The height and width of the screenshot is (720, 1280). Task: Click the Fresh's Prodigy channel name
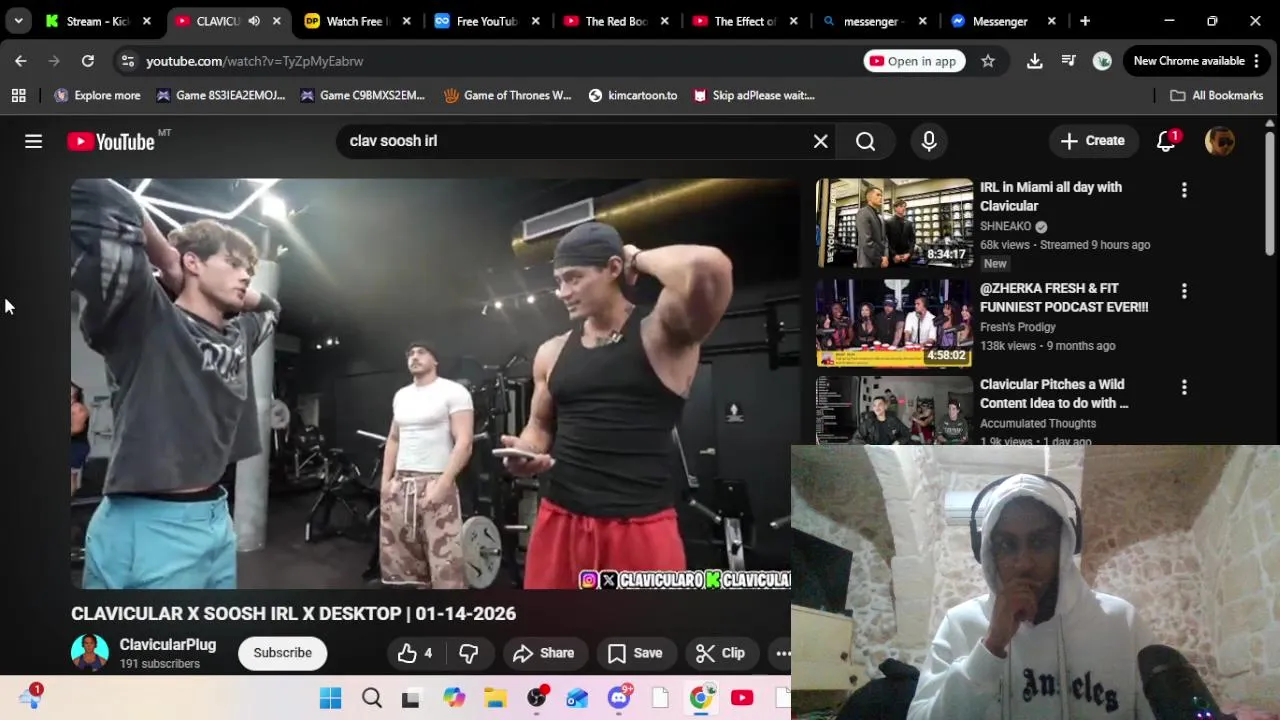(x=1018, y=327)
